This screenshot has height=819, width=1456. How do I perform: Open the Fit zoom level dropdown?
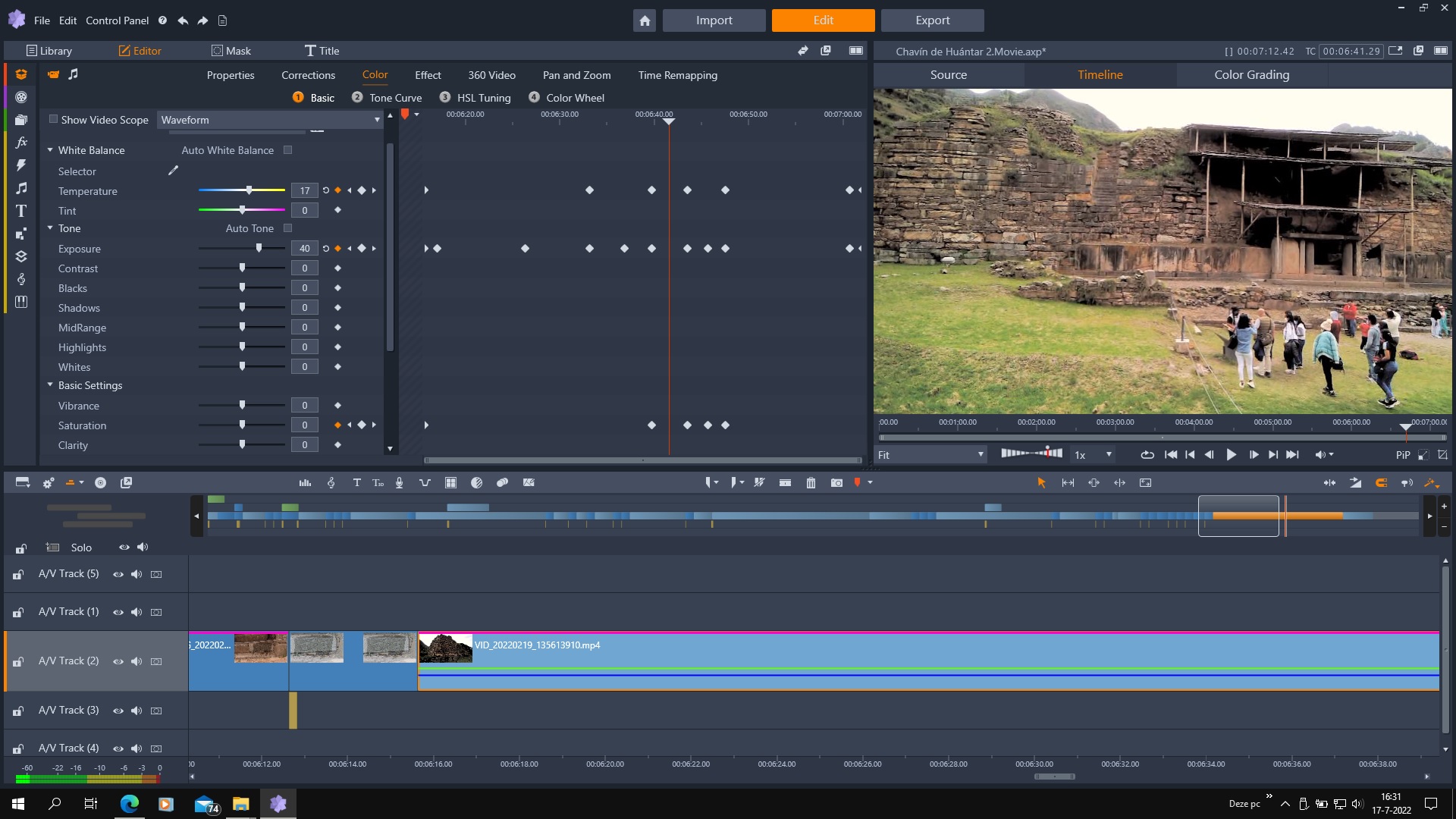(x=930, y=455)
